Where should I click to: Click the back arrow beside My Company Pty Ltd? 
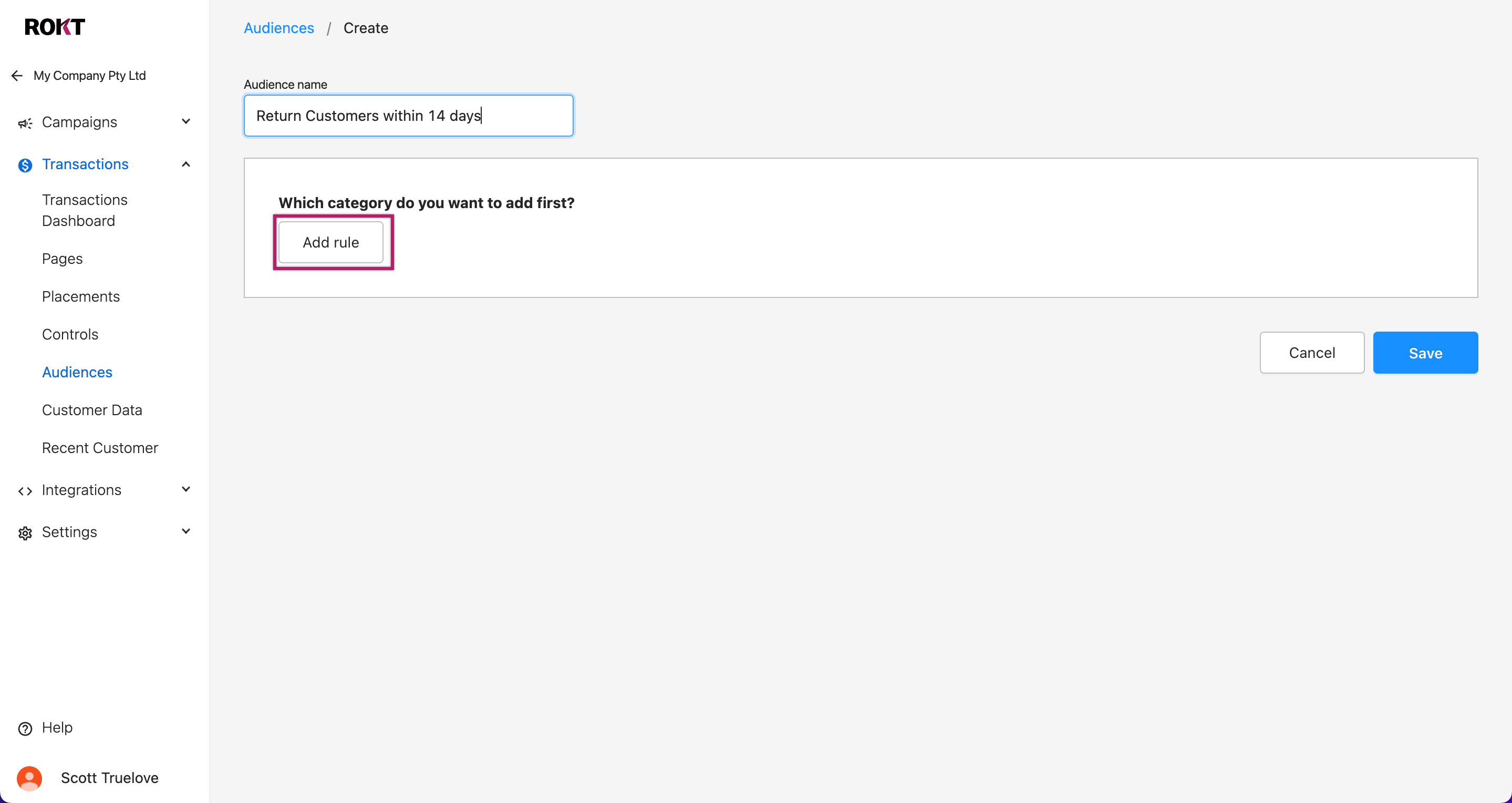coord(17,76)
